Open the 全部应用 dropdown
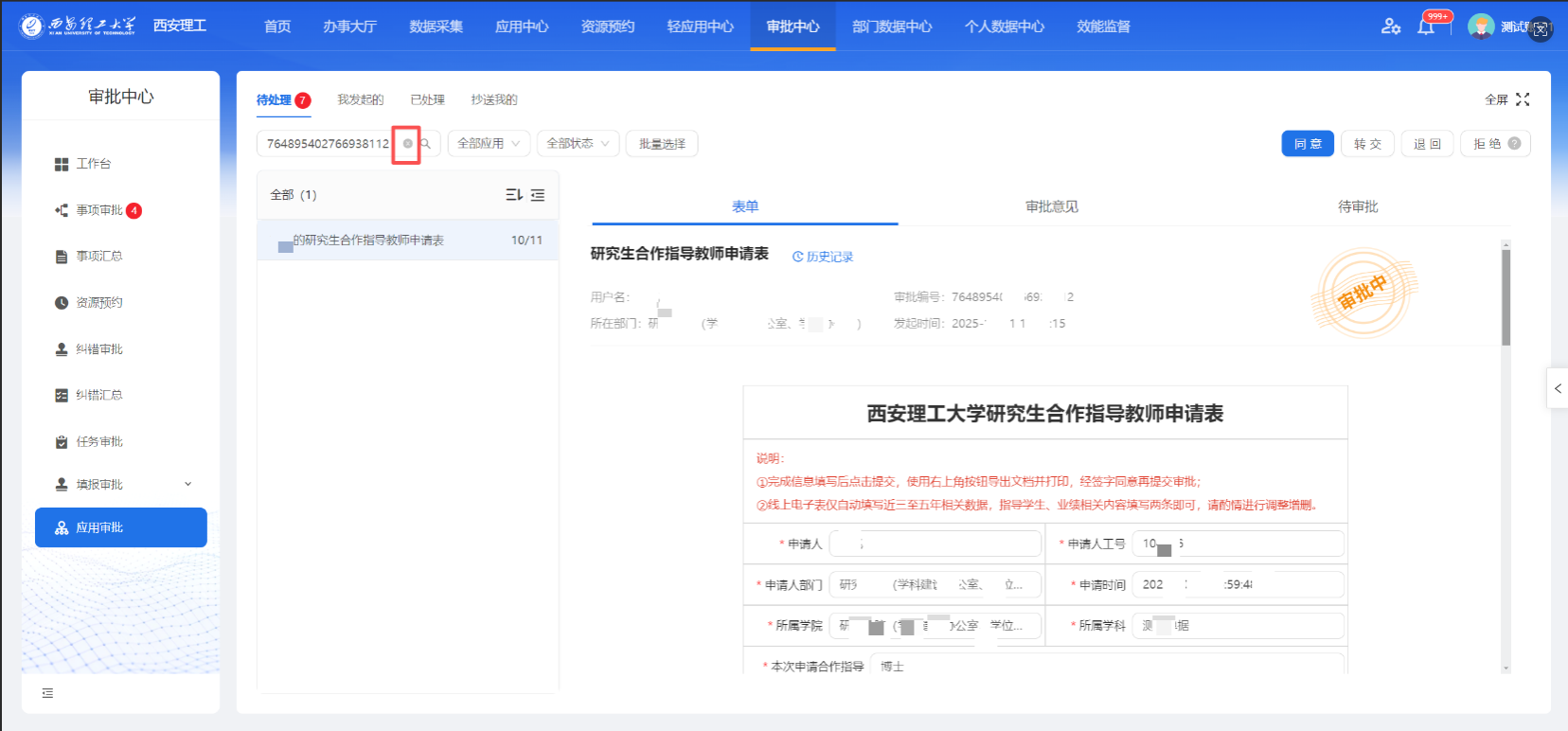This screenshot has height=731, width=1568. click(x=489, y=144)
